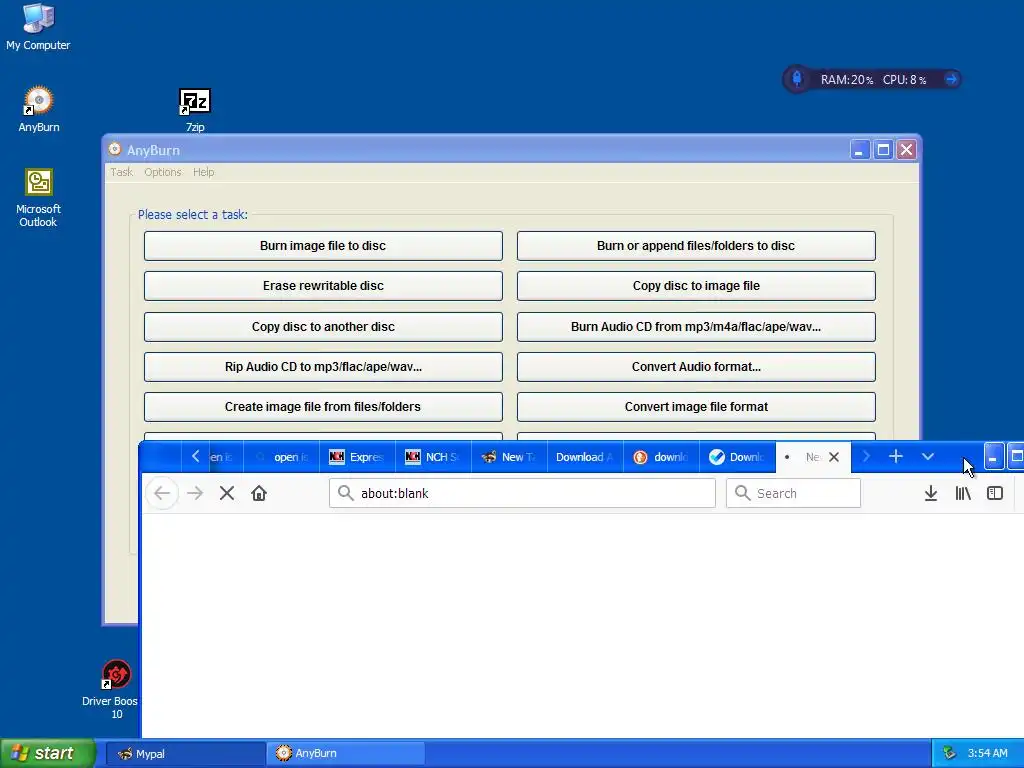Click the system tray icon beside the clock
This screenshot has height=768, width=1024.
[x=949, y=753]
